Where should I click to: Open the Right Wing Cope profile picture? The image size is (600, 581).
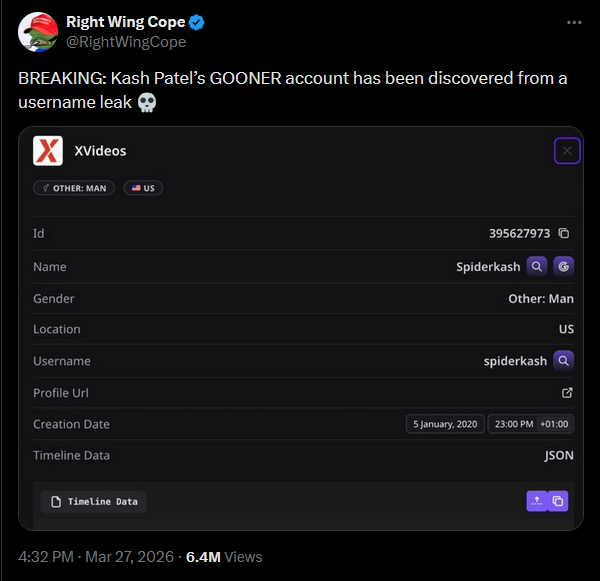tap(37, 32)
